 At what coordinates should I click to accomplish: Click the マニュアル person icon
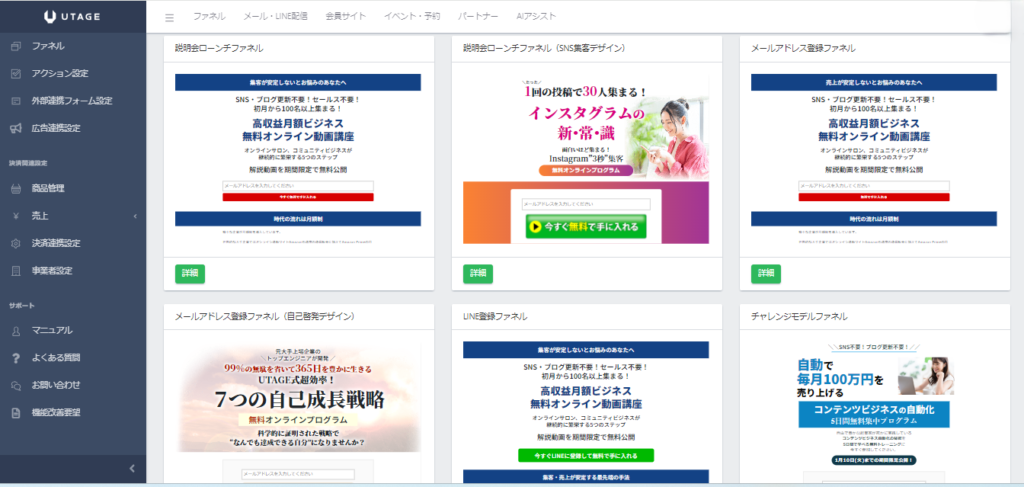(x=15, y=330)
